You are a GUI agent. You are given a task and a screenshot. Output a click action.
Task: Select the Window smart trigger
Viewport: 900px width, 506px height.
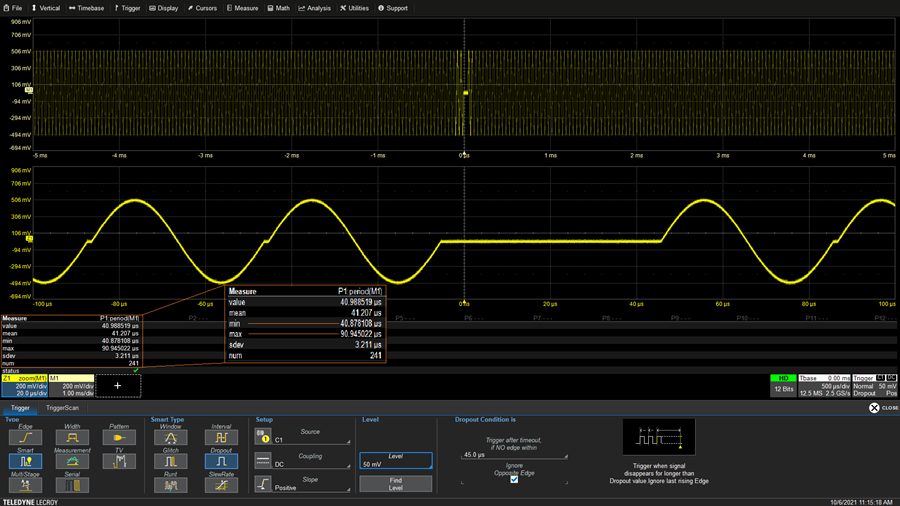pos(171,437)
